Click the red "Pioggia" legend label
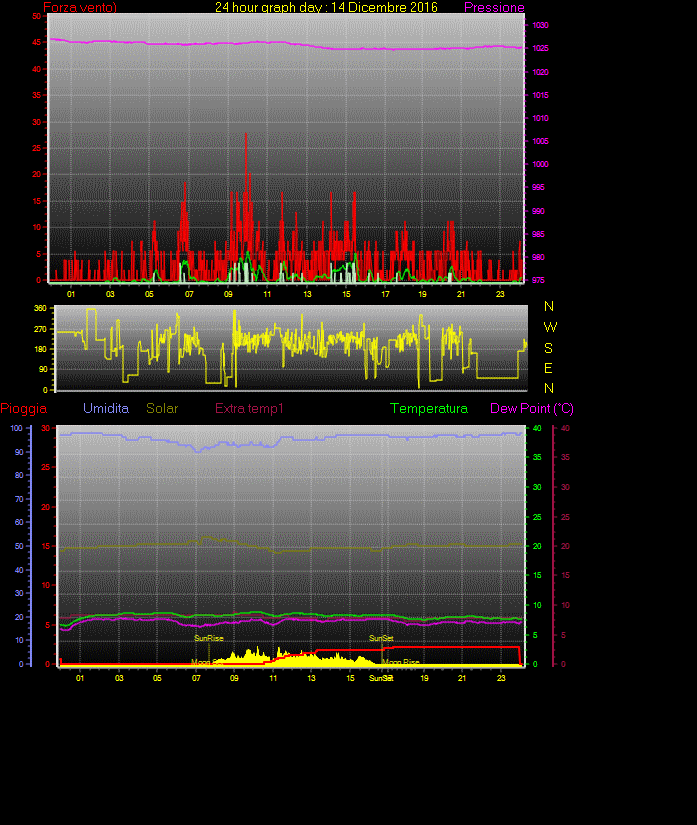Viewport: 697px width, 825px height. (24, 408)
